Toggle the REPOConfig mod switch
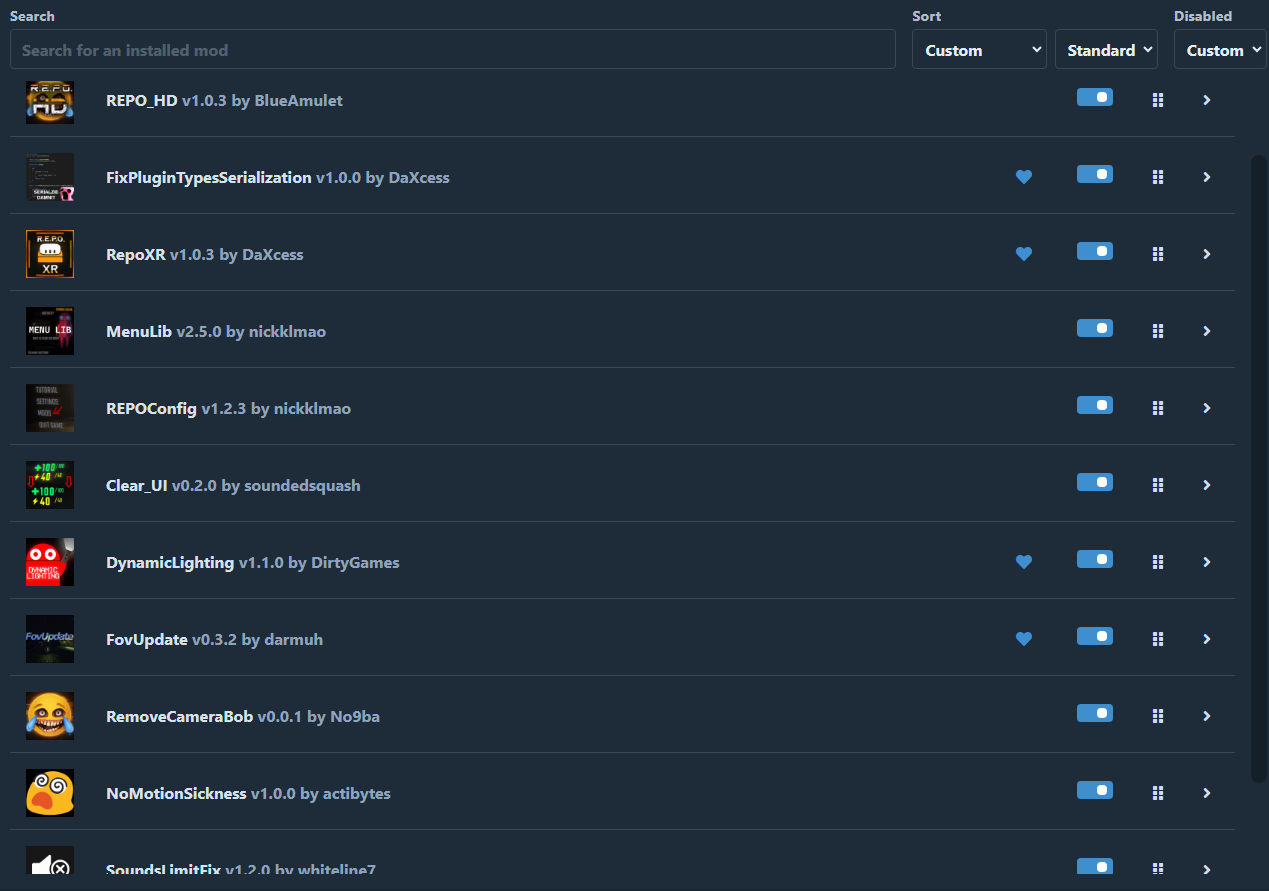The height and width of the screenshot is (891, 1269). 1095,405
